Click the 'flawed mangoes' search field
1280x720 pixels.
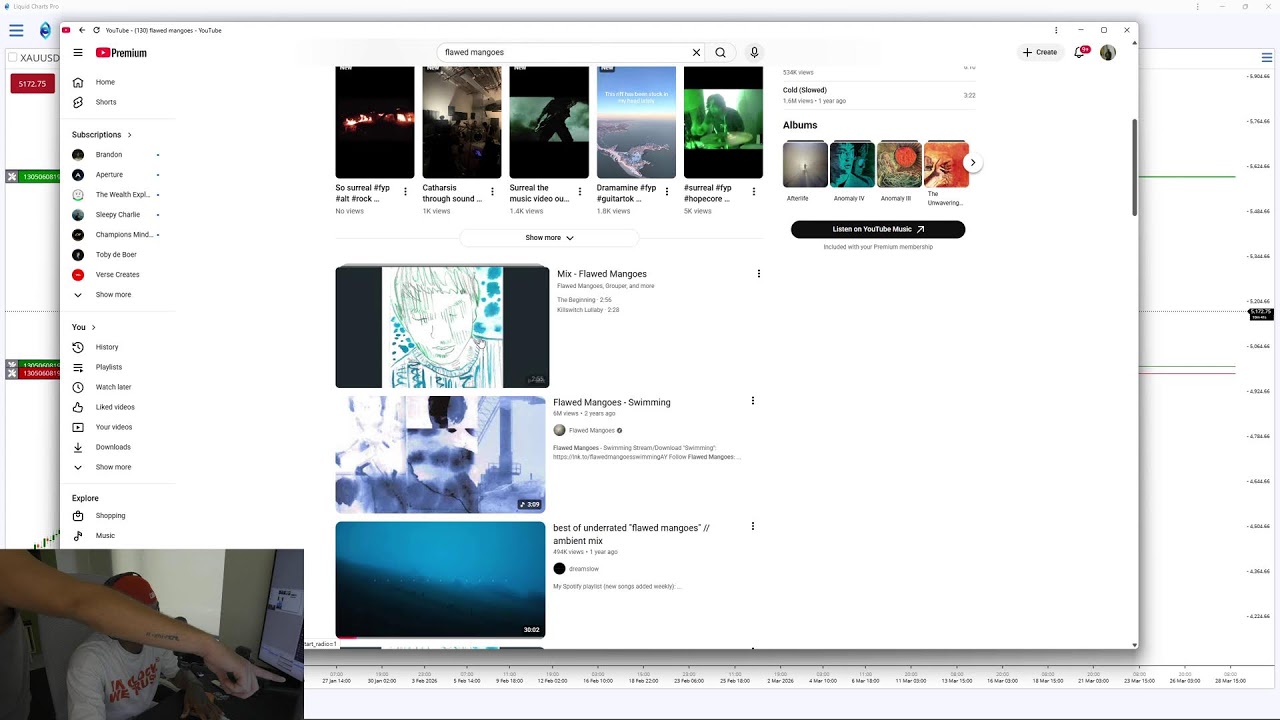566,52
